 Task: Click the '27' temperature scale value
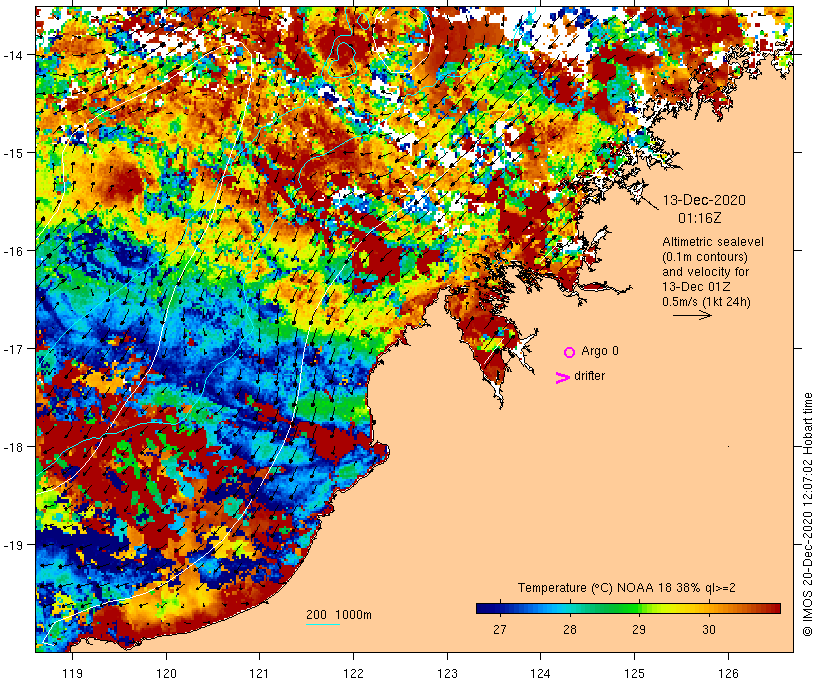pyautogui.click(x=500, y=629)
